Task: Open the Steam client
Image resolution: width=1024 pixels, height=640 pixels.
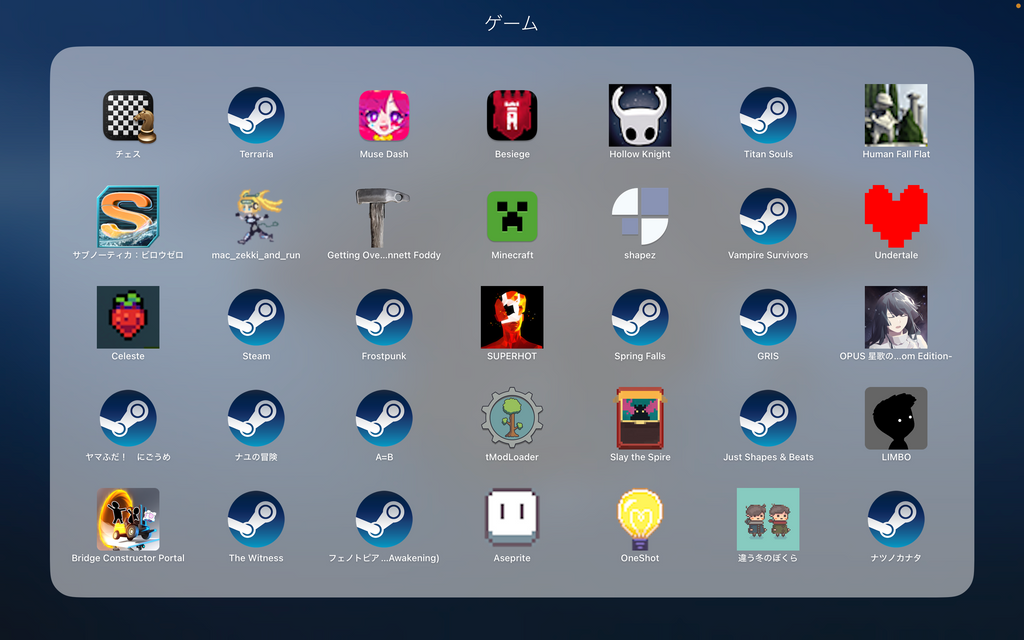Action: pos(256,317)
